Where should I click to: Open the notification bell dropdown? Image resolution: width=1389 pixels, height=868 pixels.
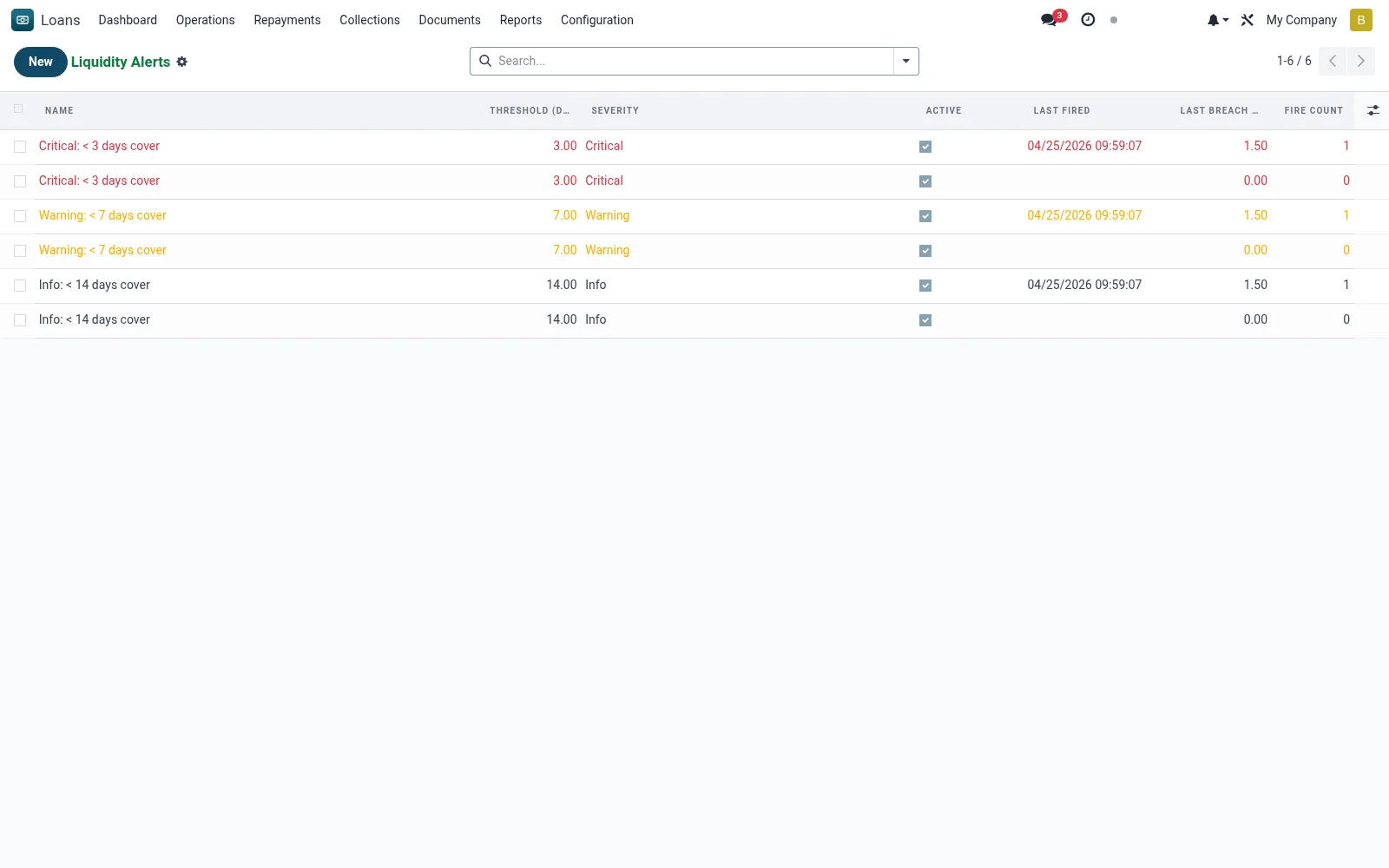(x=1217, y=20)
